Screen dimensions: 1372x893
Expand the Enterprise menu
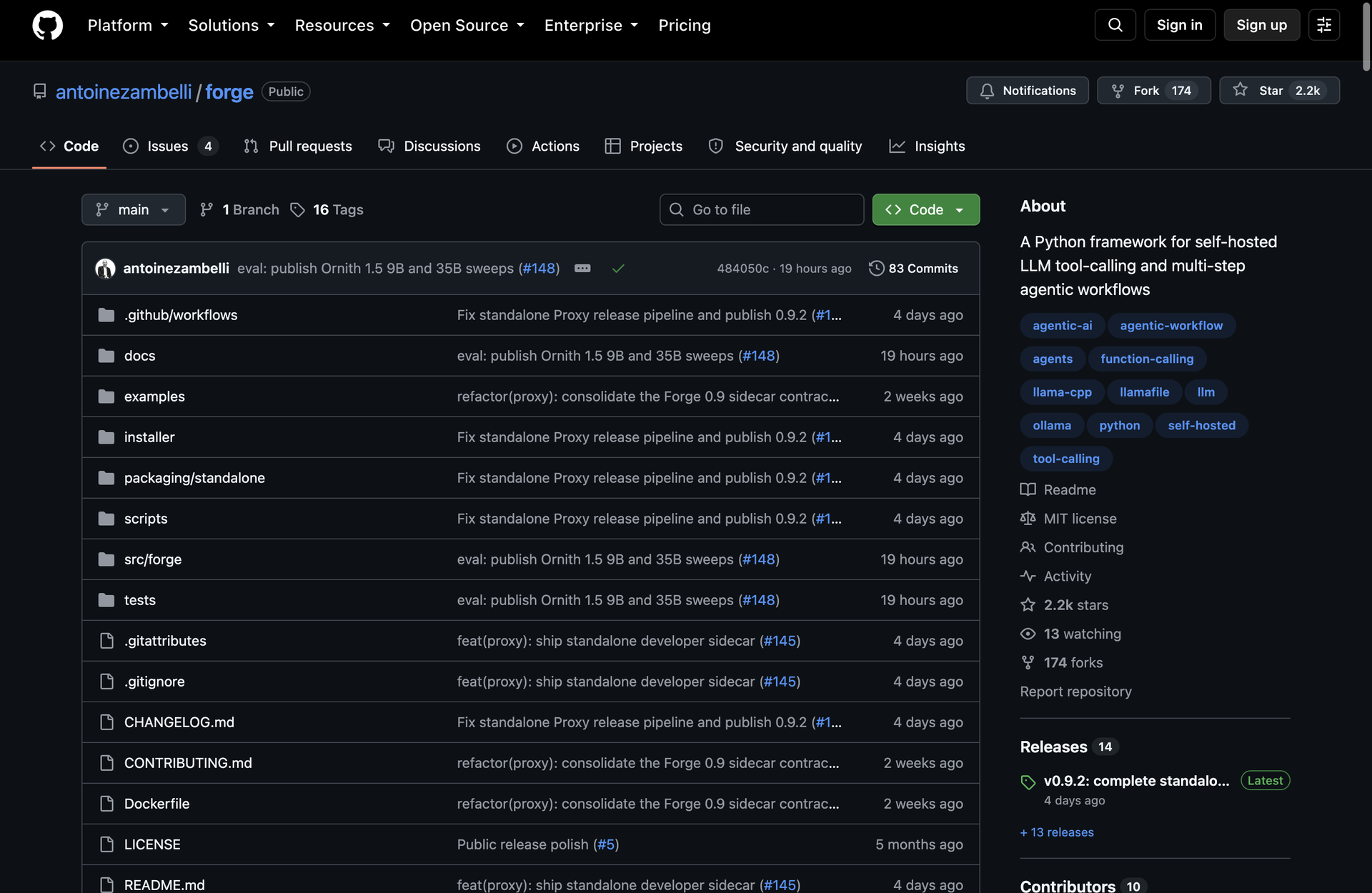591,26
